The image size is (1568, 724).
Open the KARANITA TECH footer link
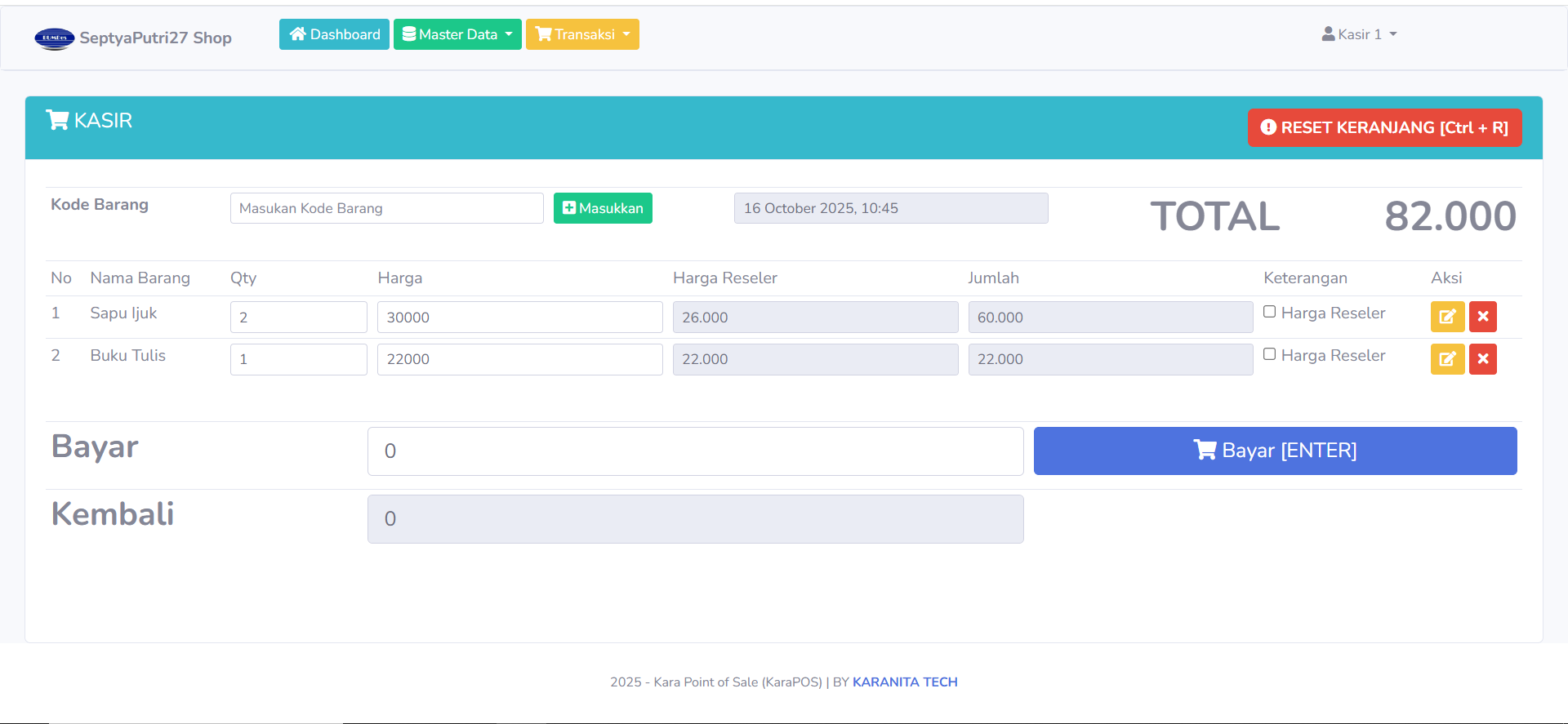[905, 682]
